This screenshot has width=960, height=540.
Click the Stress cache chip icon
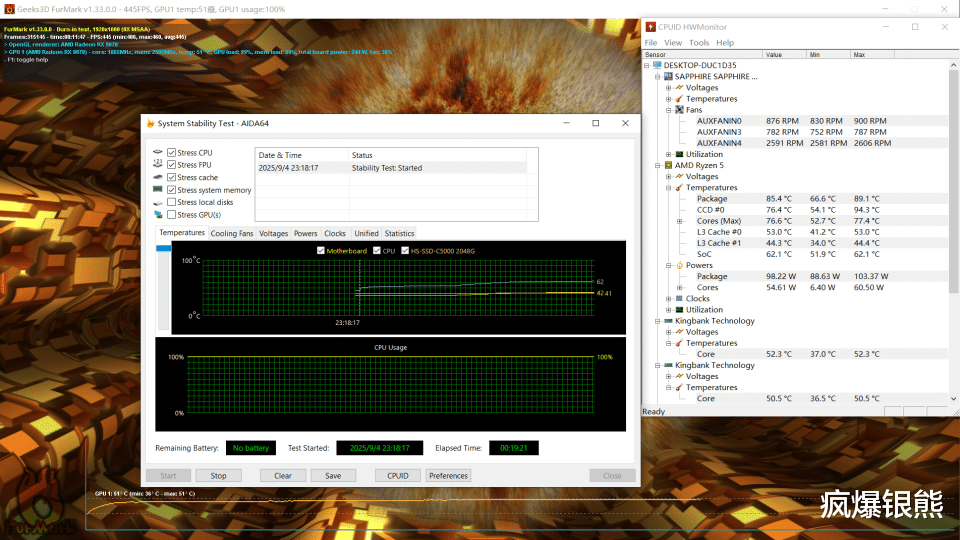pyautogui.click(x=158, y=177)
